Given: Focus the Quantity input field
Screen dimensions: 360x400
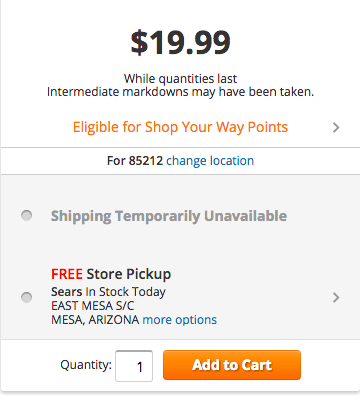Looking at the screenshot, I should tap(134, 366).
